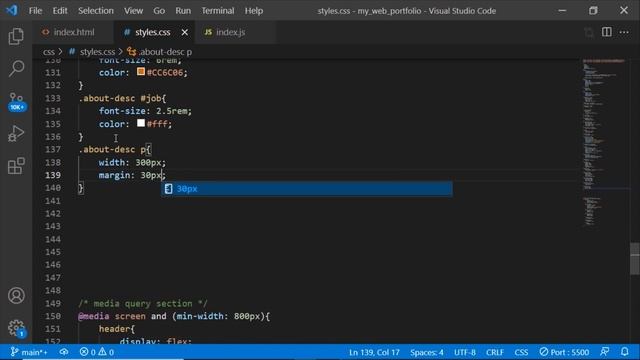640x360 pixels.
Task: Open the Help menu
Action: coord(254,11)
